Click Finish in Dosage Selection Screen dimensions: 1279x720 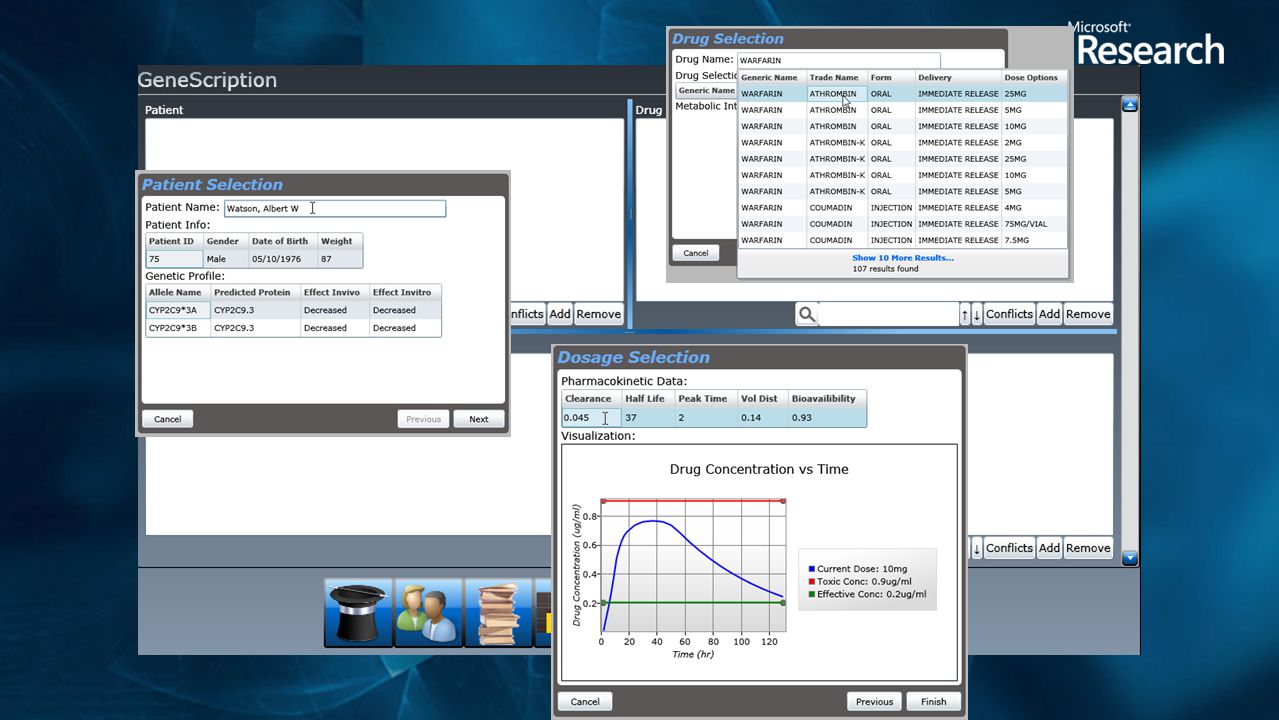coord(934,701)
